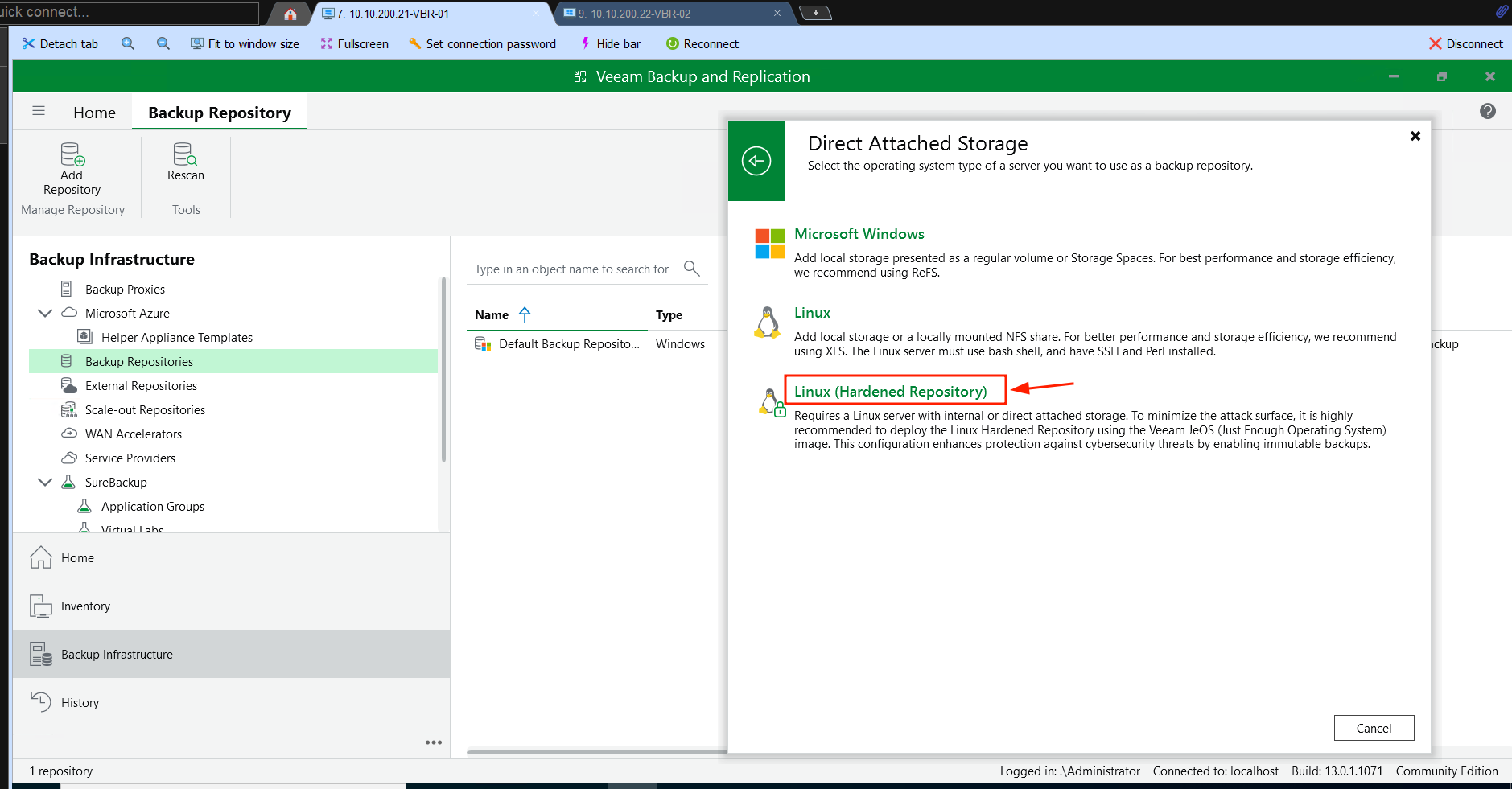The image size is (1512, 789).
Task: Select the Helper Appliance Templates tree item
Action: click(177, 337)
